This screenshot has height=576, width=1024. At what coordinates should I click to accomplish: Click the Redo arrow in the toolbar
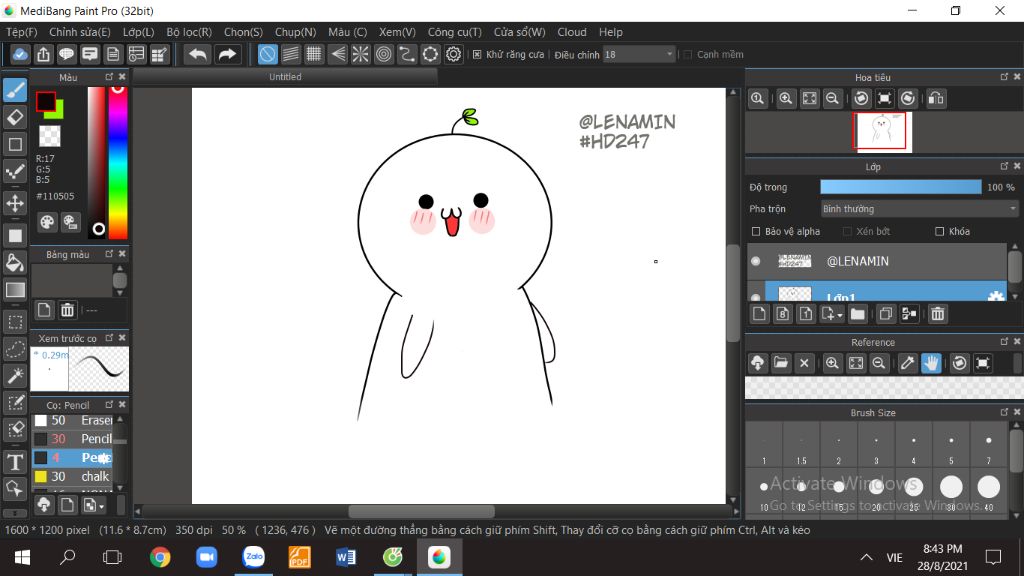[x=227, y=54]
